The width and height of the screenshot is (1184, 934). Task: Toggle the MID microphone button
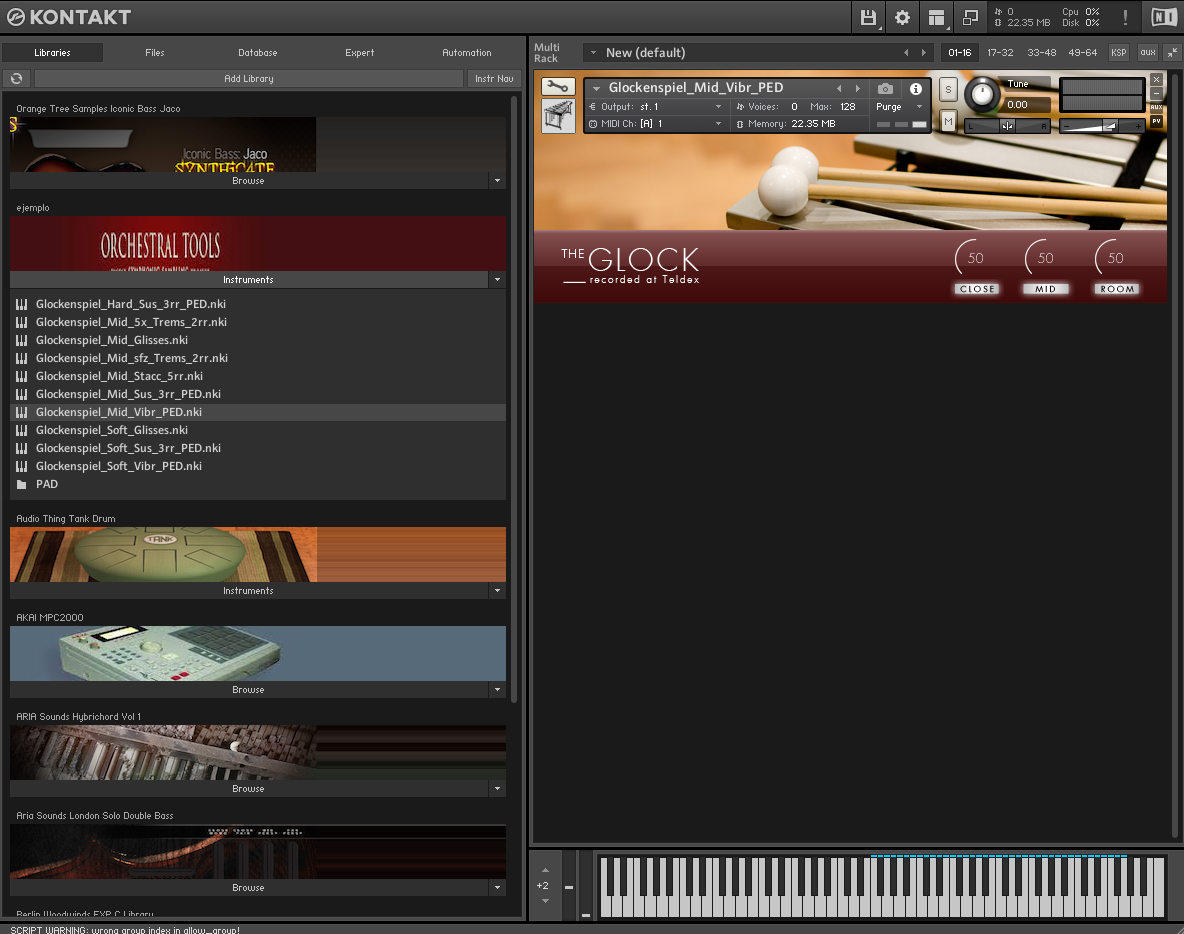(1046, 289)
